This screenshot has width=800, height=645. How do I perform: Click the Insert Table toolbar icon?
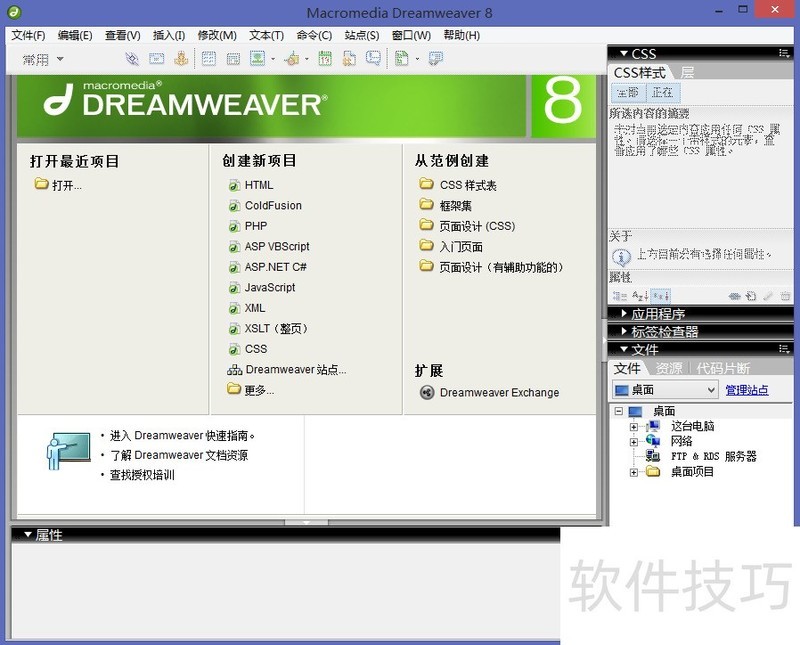(209, 59)
